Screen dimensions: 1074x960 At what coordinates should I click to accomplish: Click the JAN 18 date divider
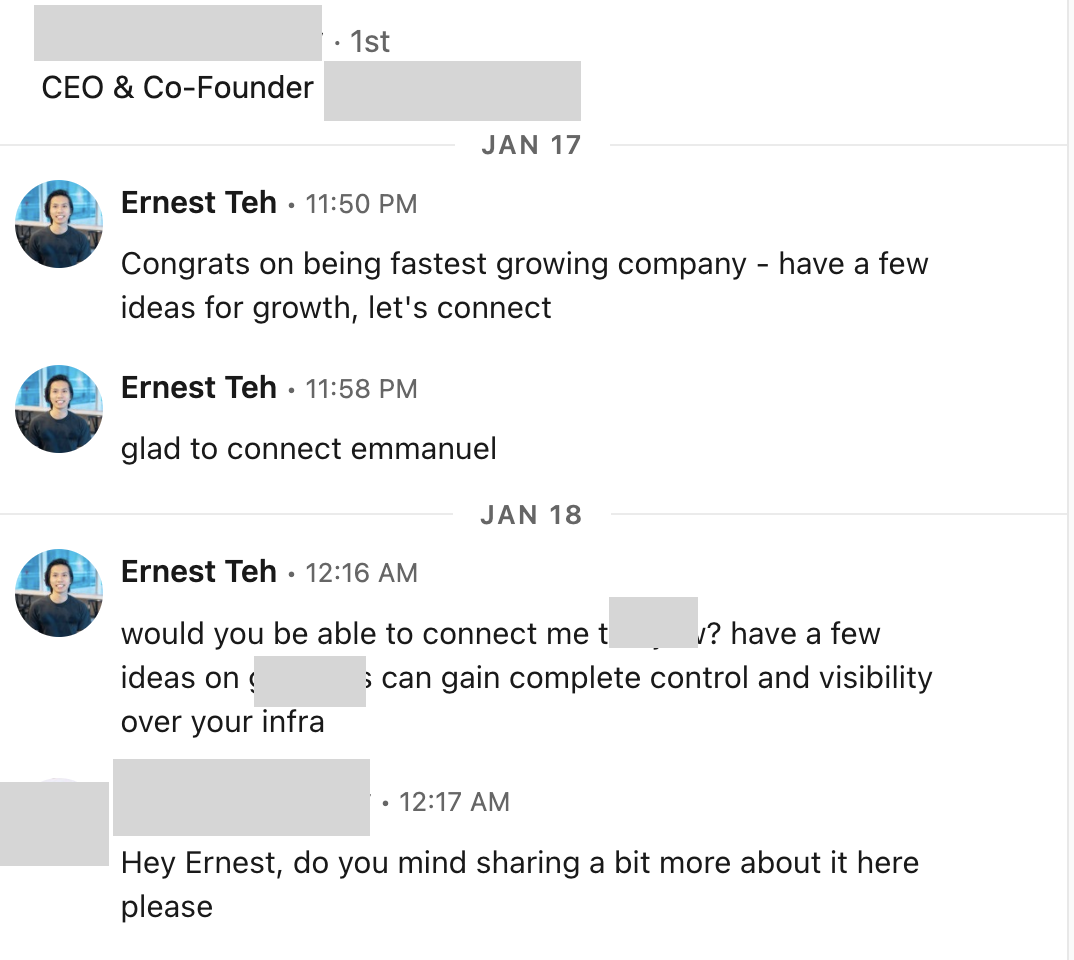click(529, 514)
